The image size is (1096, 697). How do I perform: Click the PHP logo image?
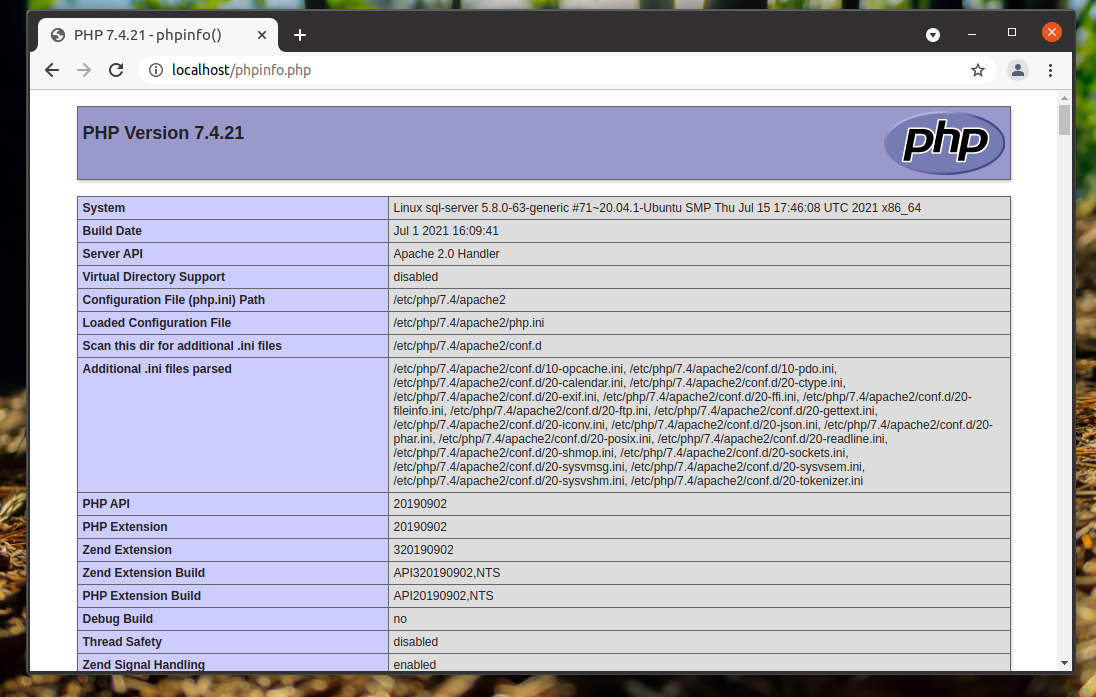pos(944,143)
